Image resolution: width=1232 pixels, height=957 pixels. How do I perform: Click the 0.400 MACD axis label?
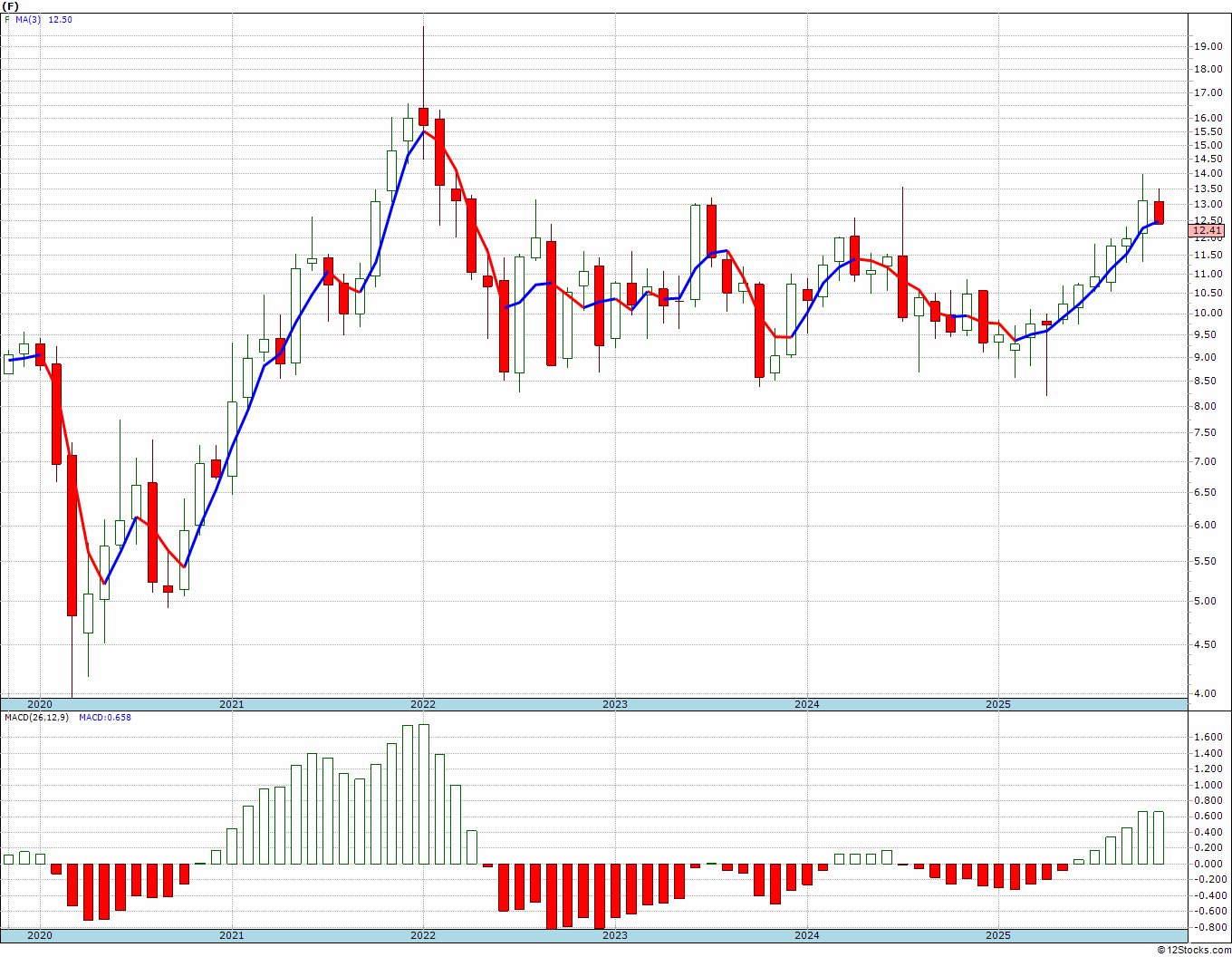(1208, 833)
